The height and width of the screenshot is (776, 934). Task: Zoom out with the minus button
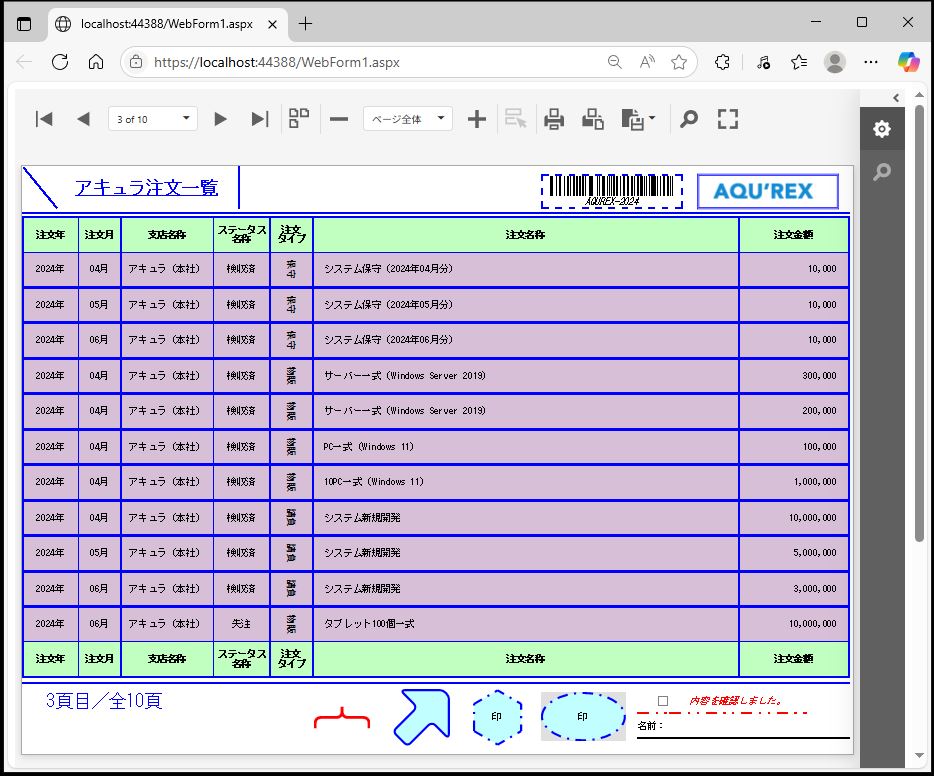pyautogui.click(x=339, y=119)
